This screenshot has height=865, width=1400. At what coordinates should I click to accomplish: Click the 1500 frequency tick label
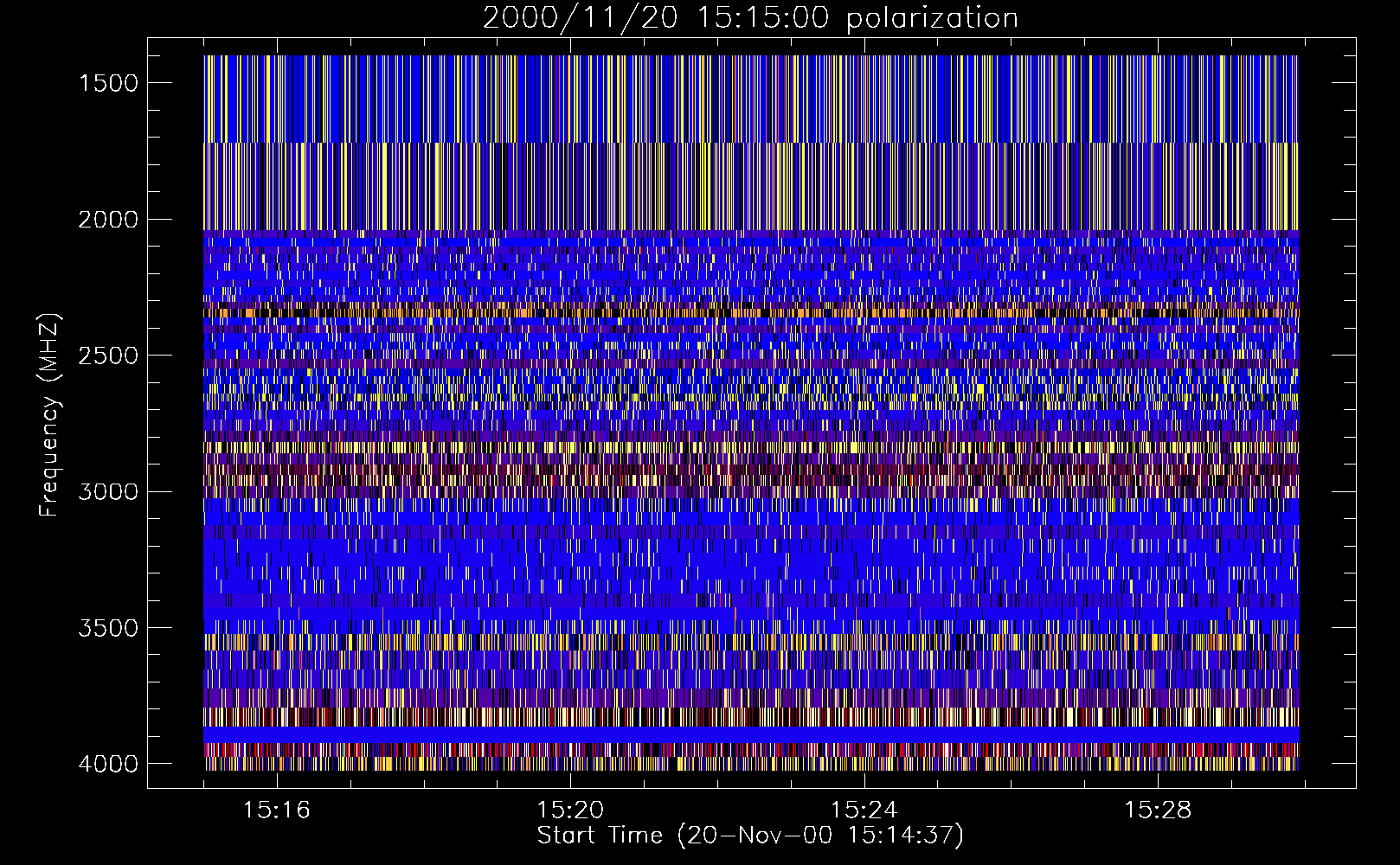coord(108,83)
